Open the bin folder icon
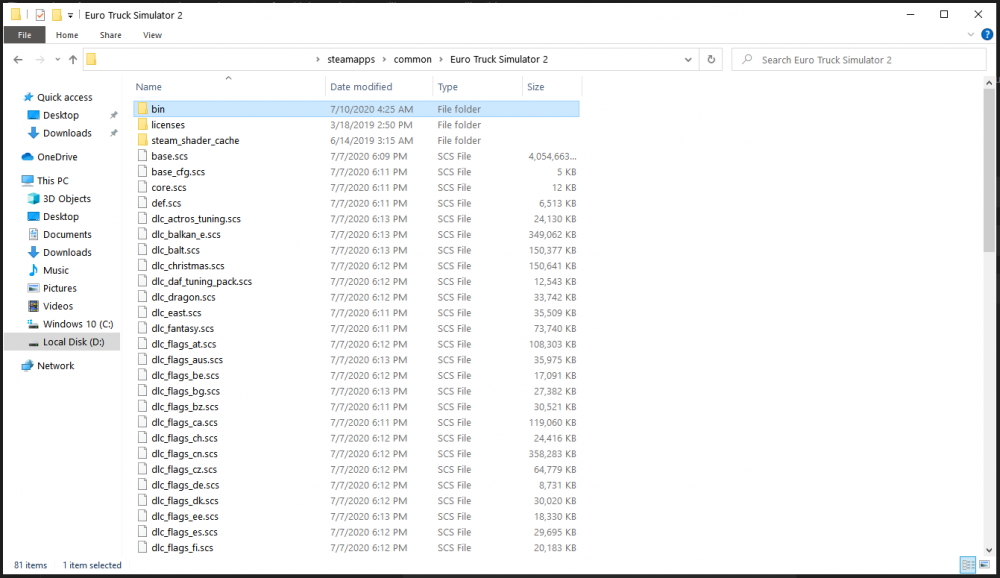This screenshot has width=1000, height=578. click(x=143, y=109)
